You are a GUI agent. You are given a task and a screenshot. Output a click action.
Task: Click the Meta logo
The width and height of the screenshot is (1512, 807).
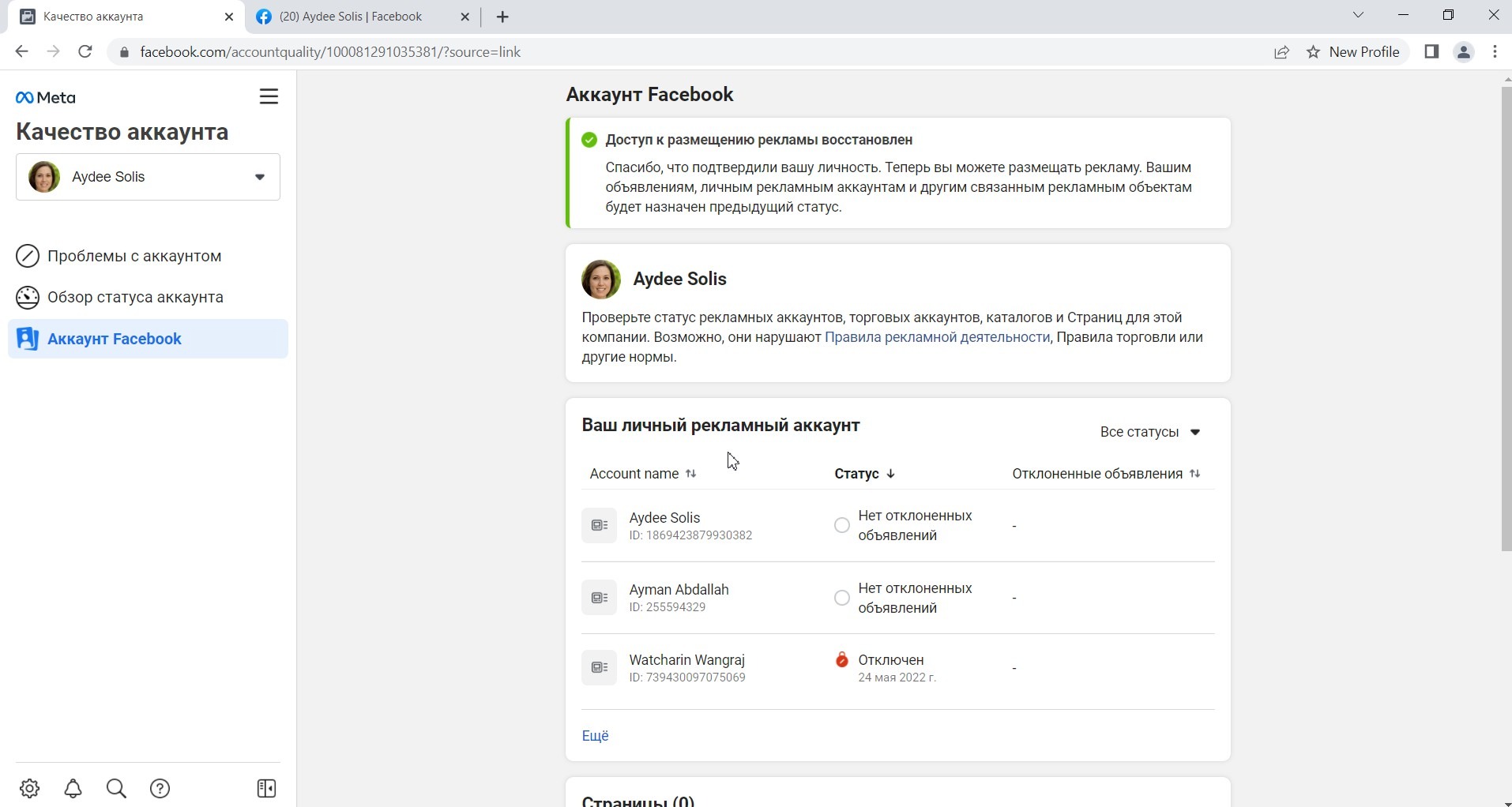(x=46, y=98)
